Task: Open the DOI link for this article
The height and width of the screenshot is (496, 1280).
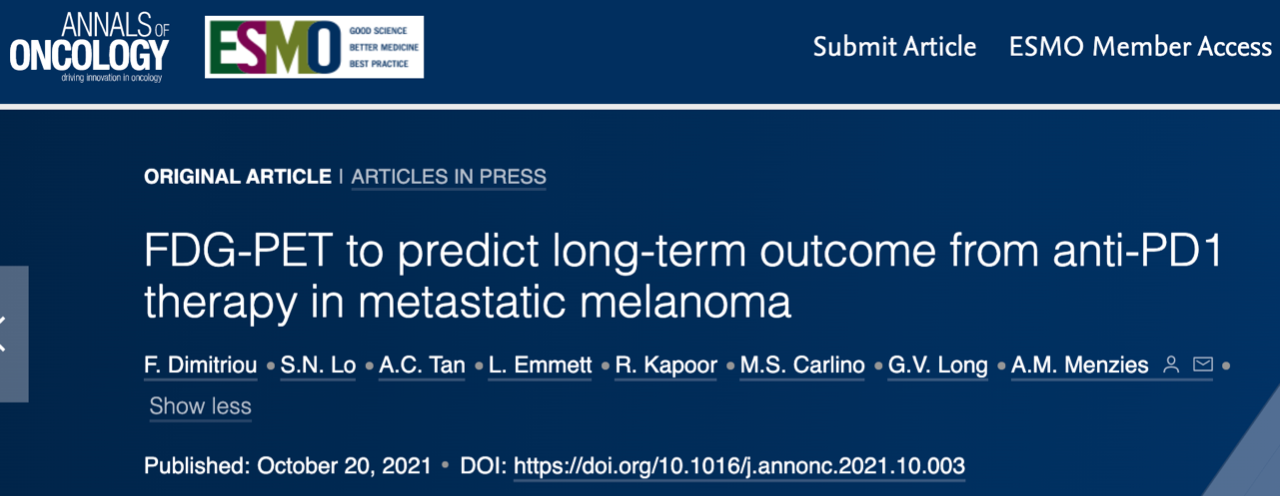Action: point(739,466)
